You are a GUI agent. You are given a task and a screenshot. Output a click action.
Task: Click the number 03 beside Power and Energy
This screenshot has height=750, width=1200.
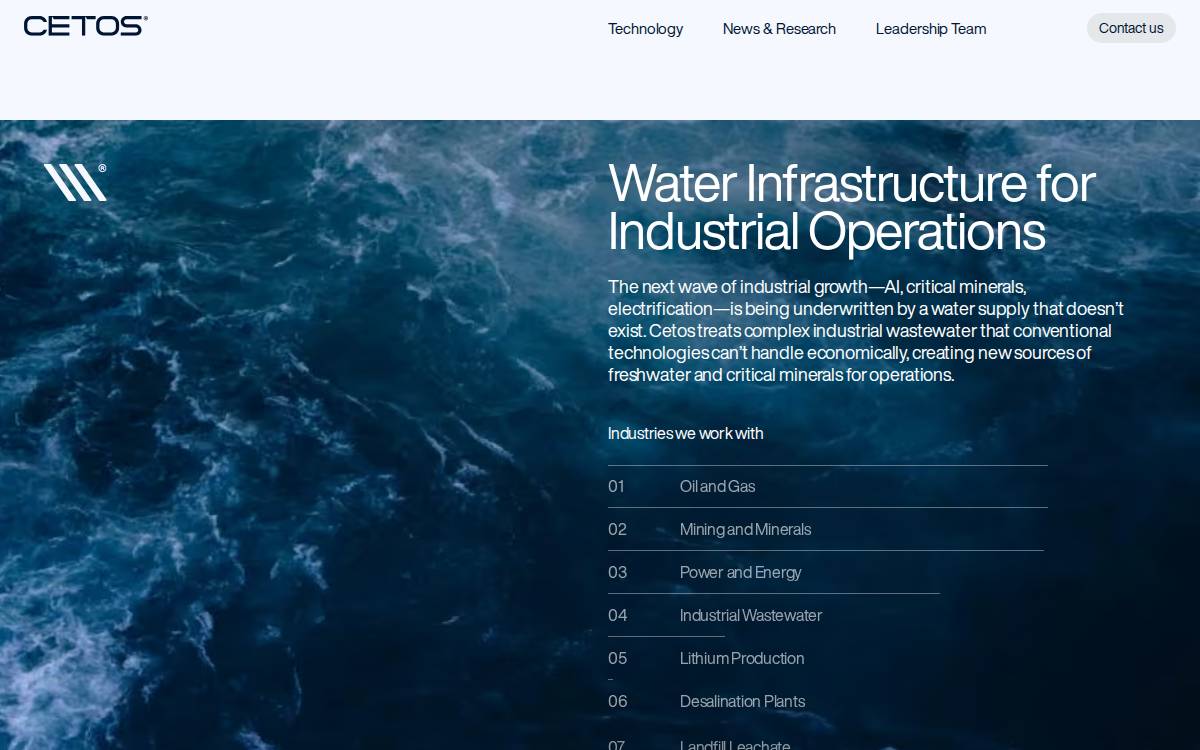pyautogui.click(x=617, y=573)
